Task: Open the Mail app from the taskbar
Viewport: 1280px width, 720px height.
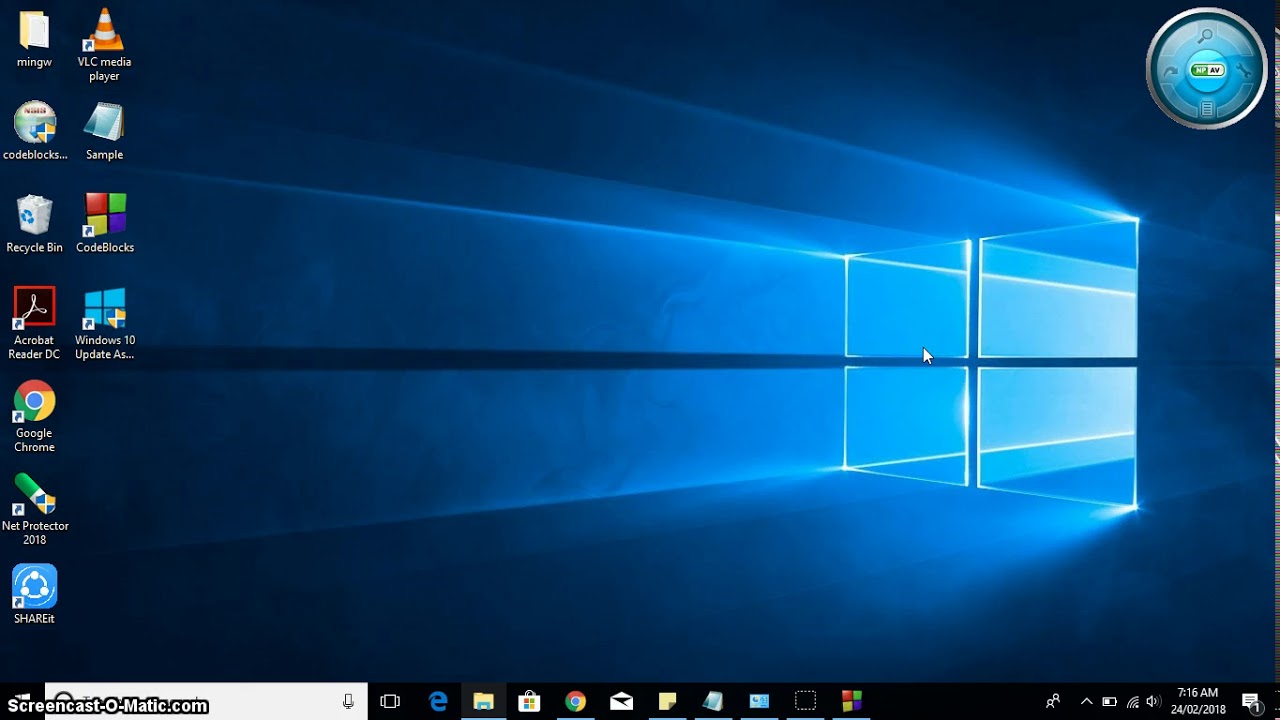Action: click(x=621, y=701)
